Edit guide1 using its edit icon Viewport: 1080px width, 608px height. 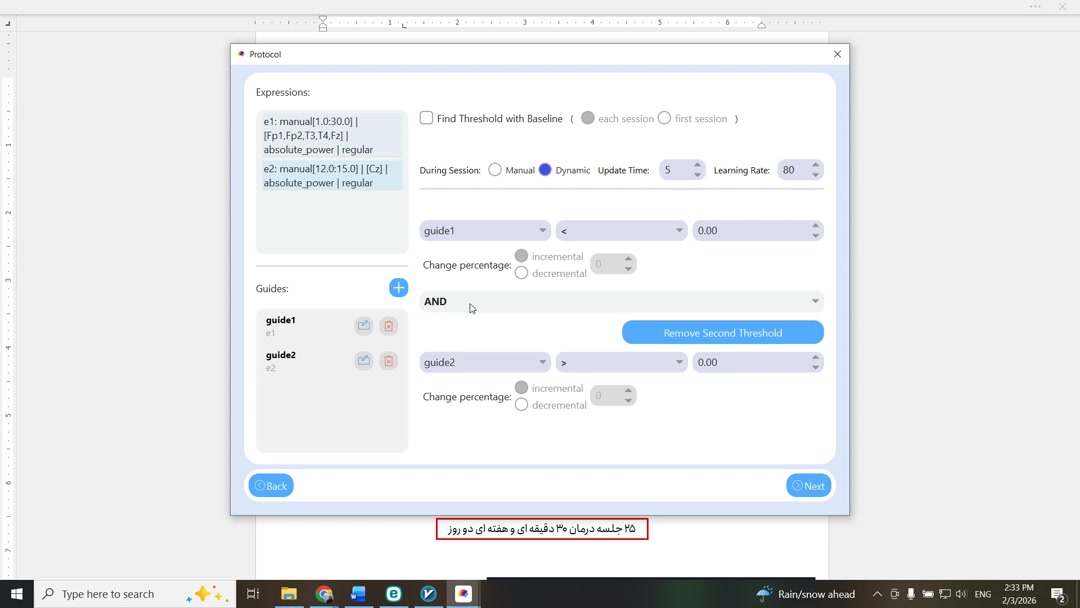click(x=364, y=326)
